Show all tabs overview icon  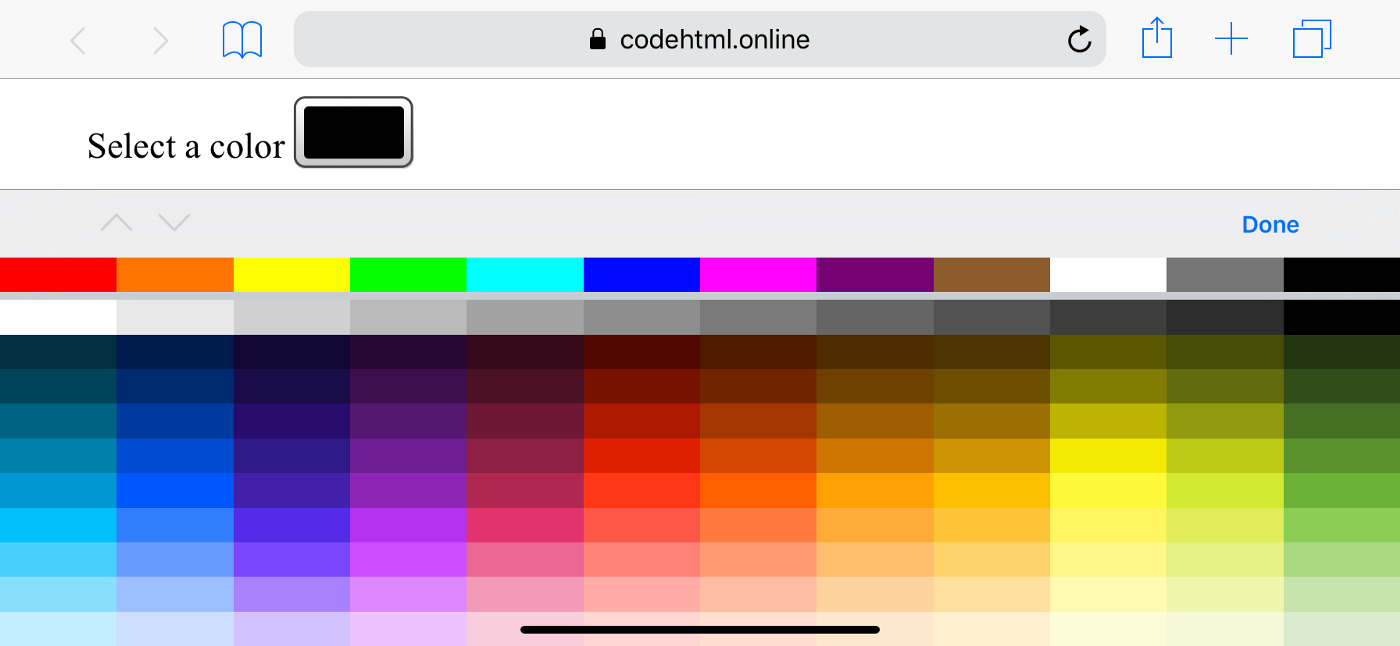[x=1311, y=40]
